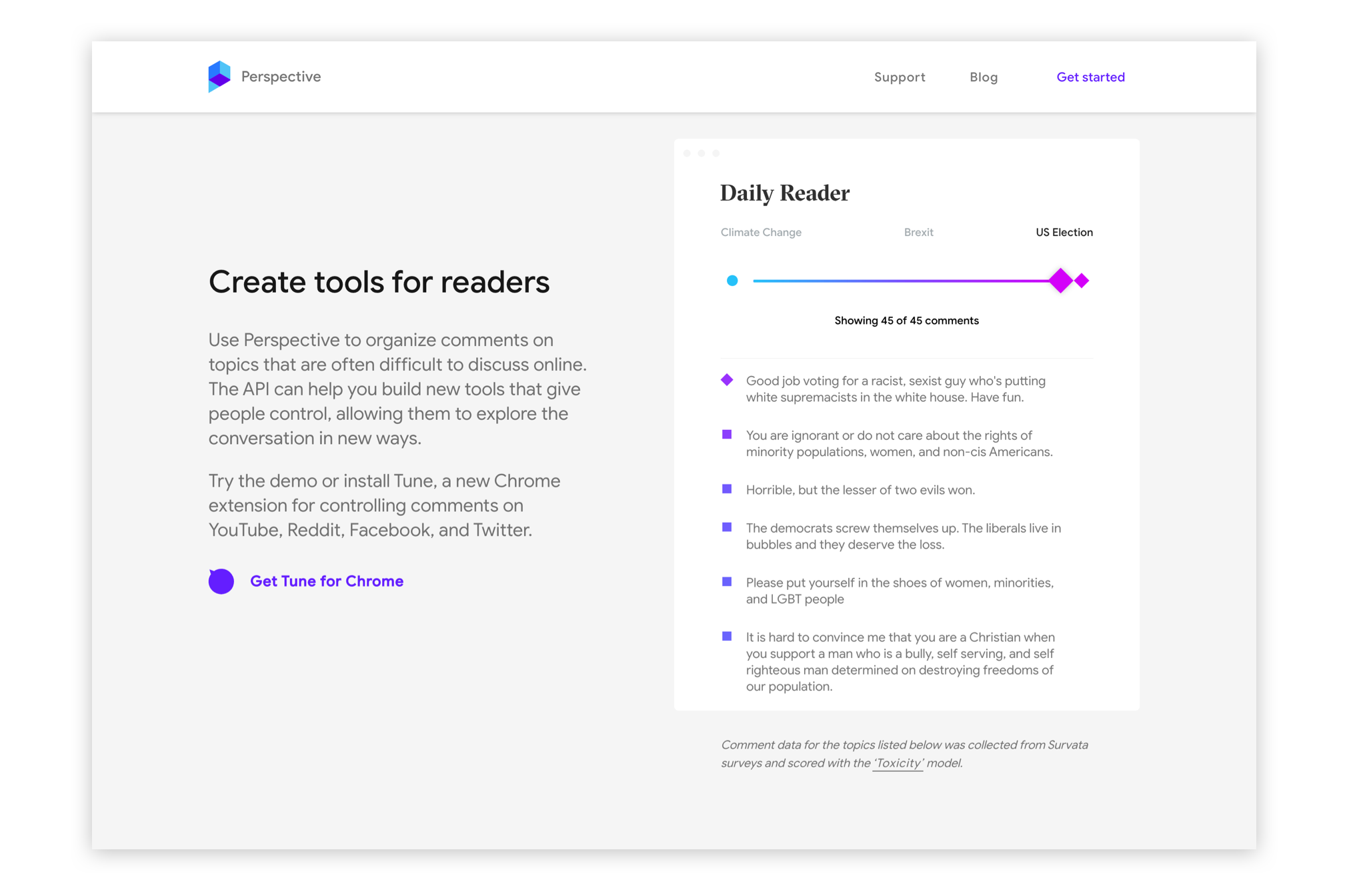Click square marker beside ignorant comment
This screenshot has width=1347, height=896.
click(x=727, y=435)
